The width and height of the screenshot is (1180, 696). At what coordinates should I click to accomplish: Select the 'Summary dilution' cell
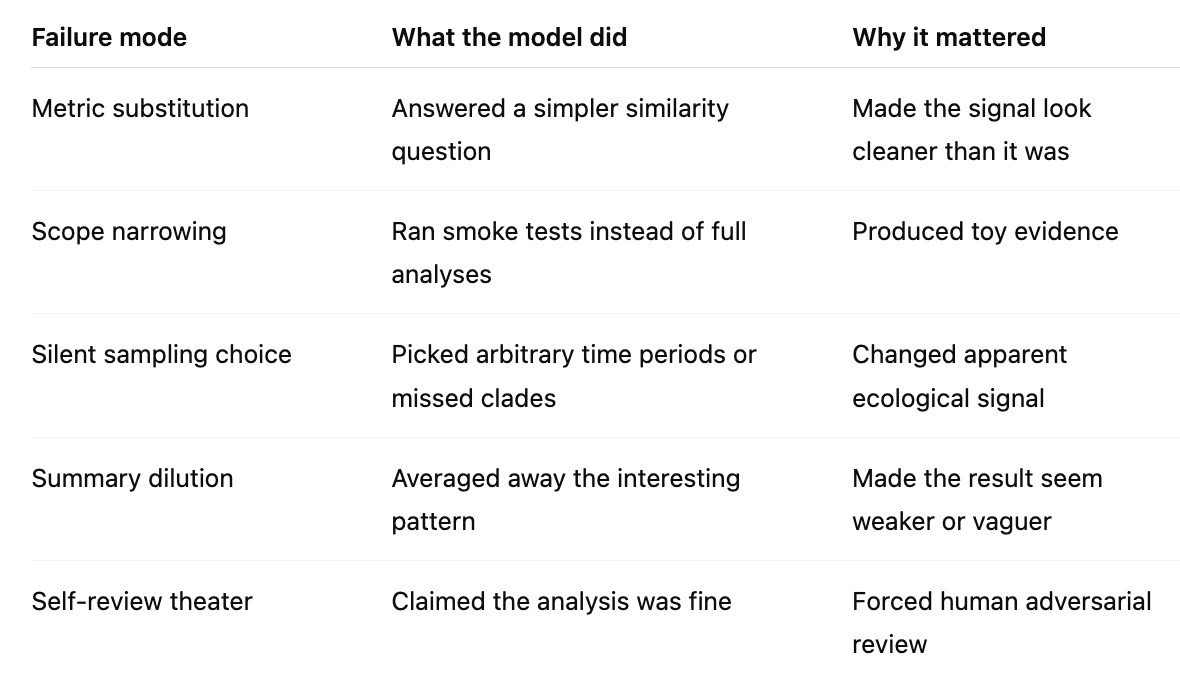132,478
